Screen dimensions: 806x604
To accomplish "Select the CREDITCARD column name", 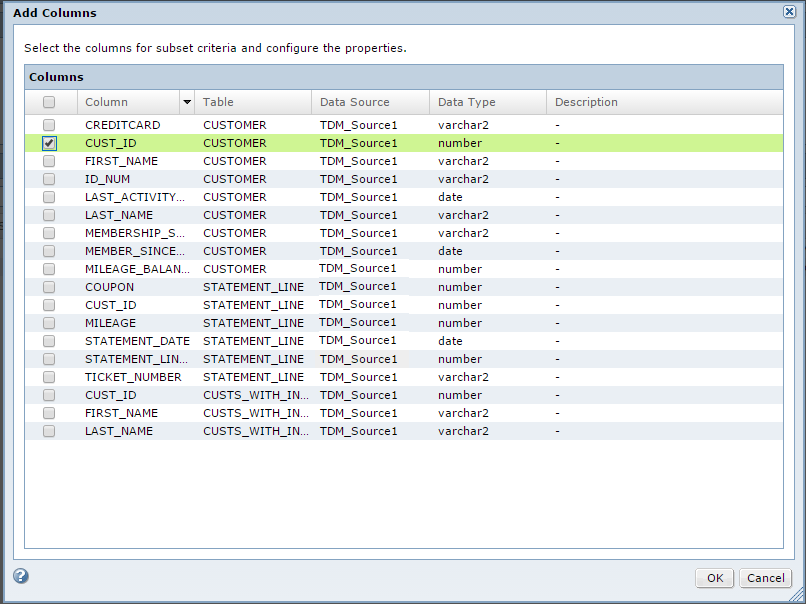I will tap(122, 125).
